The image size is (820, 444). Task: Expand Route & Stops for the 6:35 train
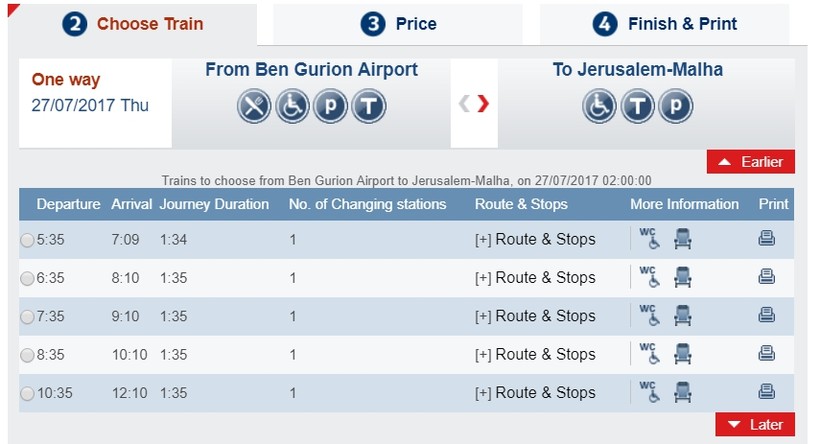pyautogui.click(x=535, y=277)
